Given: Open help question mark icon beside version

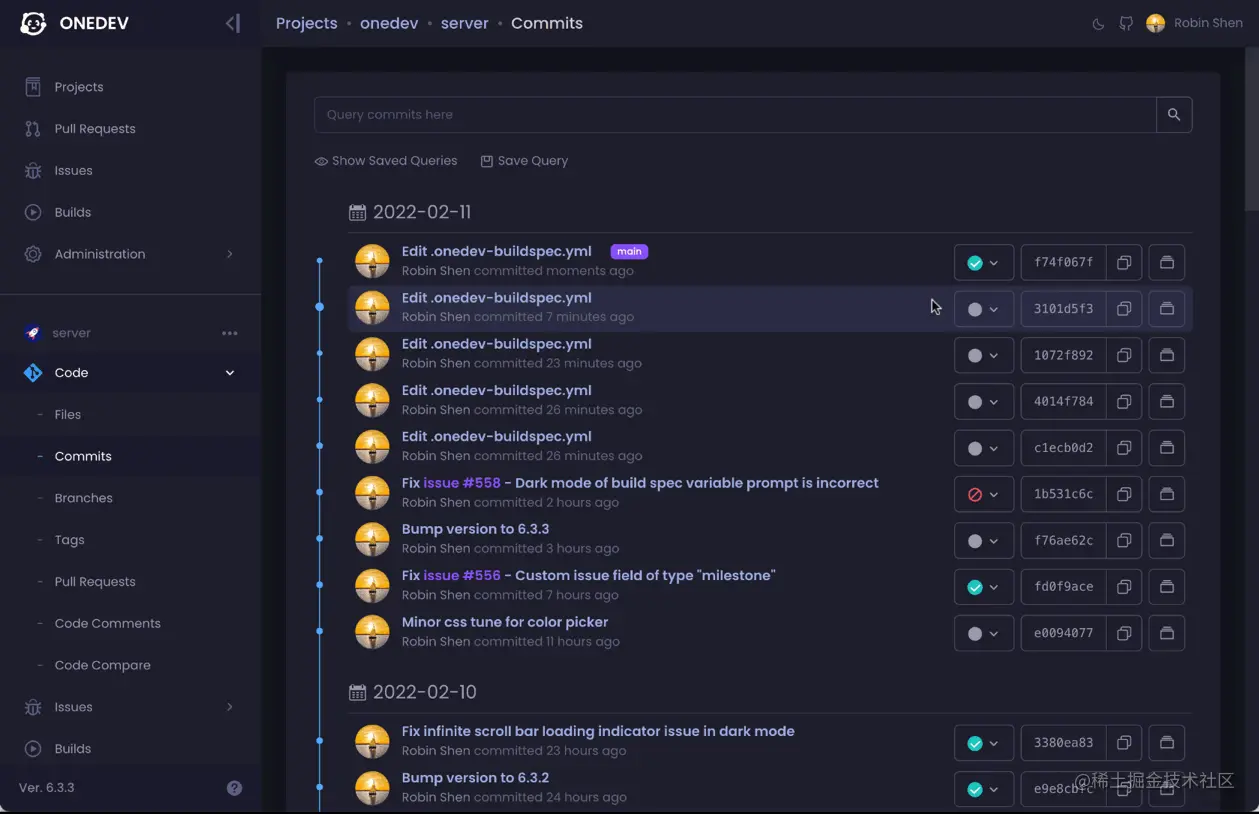Looking at the screenshot, I should [x=234, y=788].
